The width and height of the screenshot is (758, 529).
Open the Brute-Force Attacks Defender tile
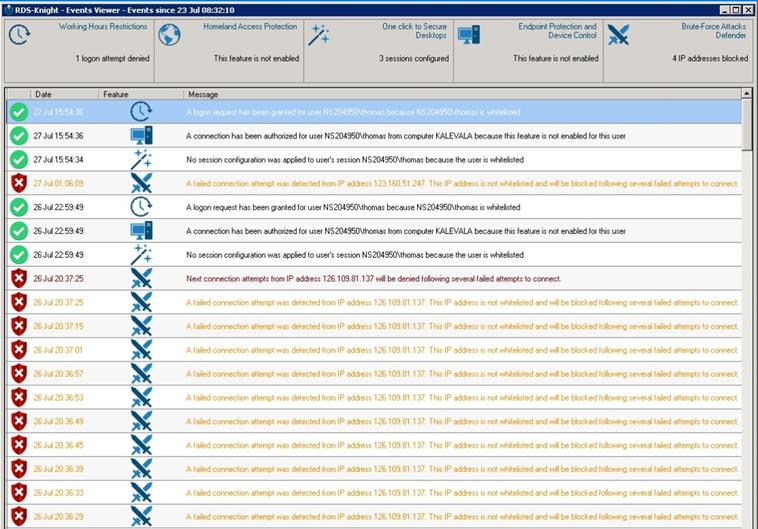677,51
